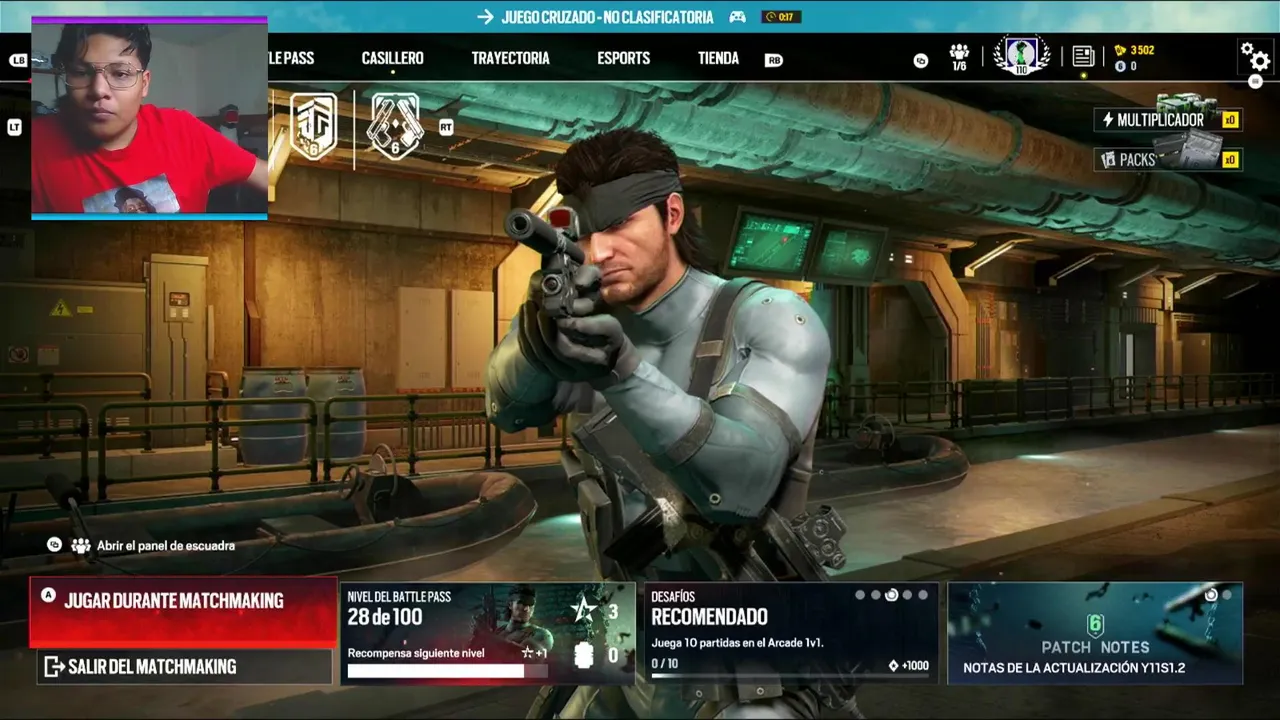Open the Casillero tab
The height and width of the screenshot is (720, 1280).
[x=392, y=59]
